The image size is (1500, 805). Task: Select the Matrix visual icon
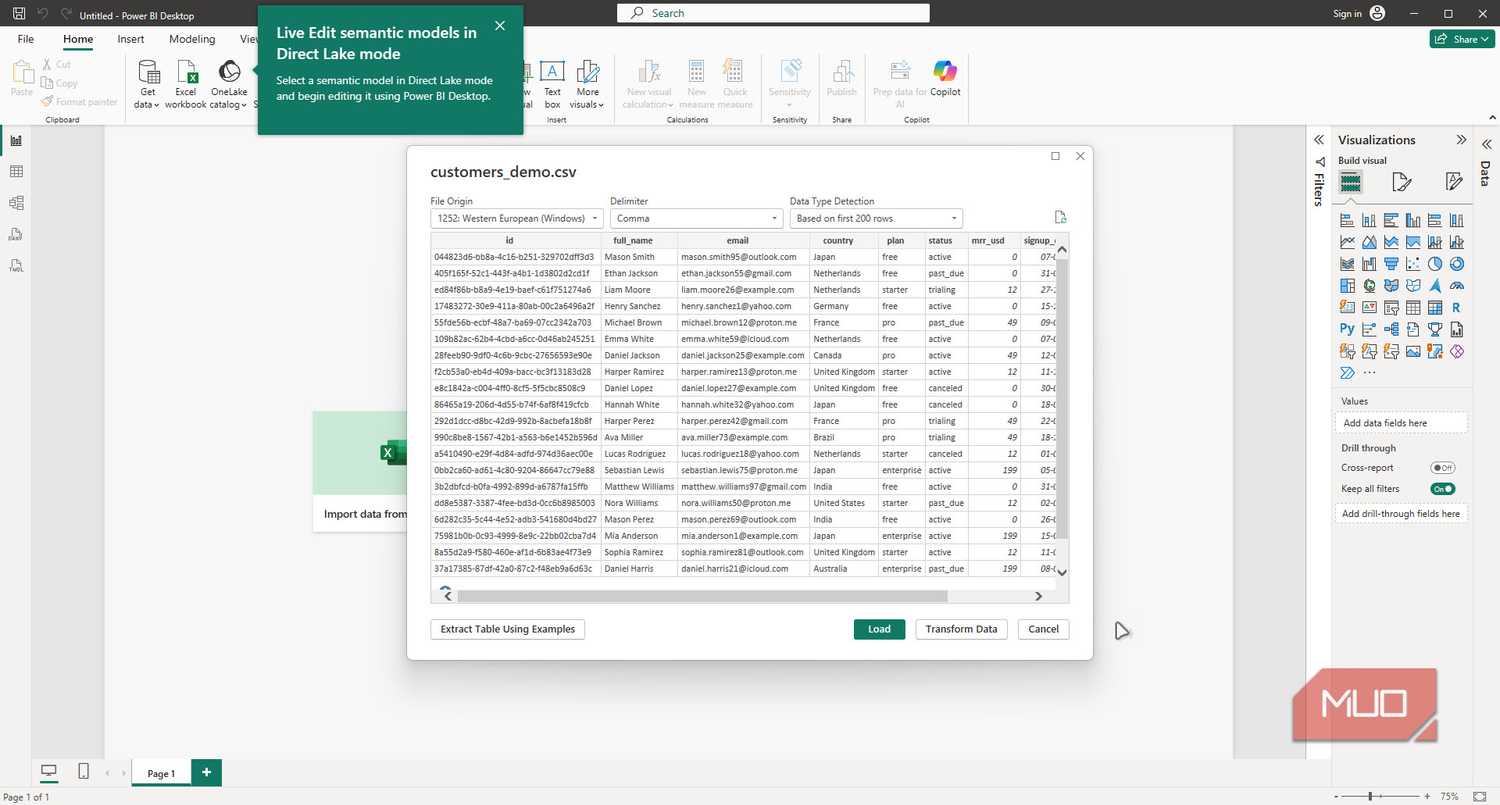click(1435, 308)
